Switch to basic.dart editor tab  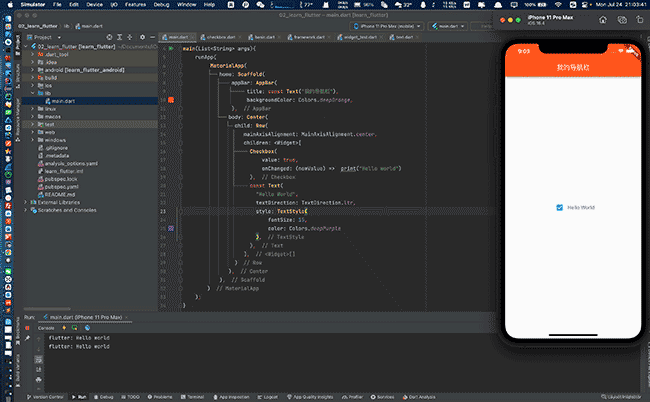[x=263, y=37]
